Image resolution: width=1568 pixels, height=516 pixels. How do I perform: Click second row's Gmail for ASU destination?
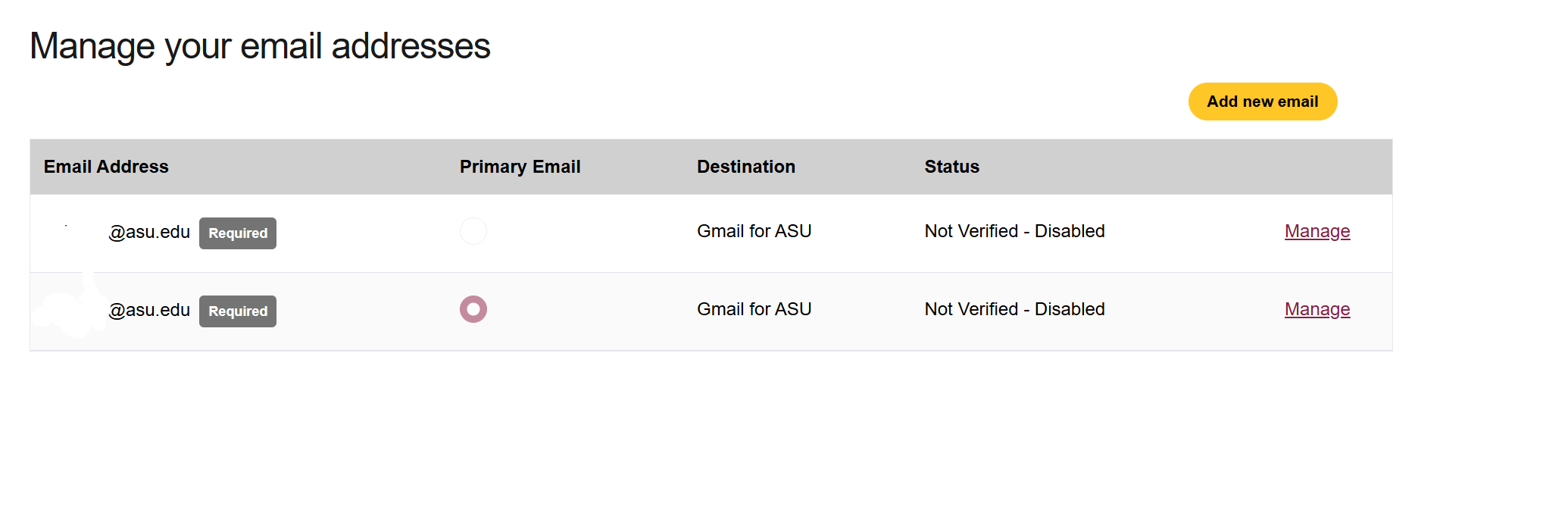coord(754,309)
